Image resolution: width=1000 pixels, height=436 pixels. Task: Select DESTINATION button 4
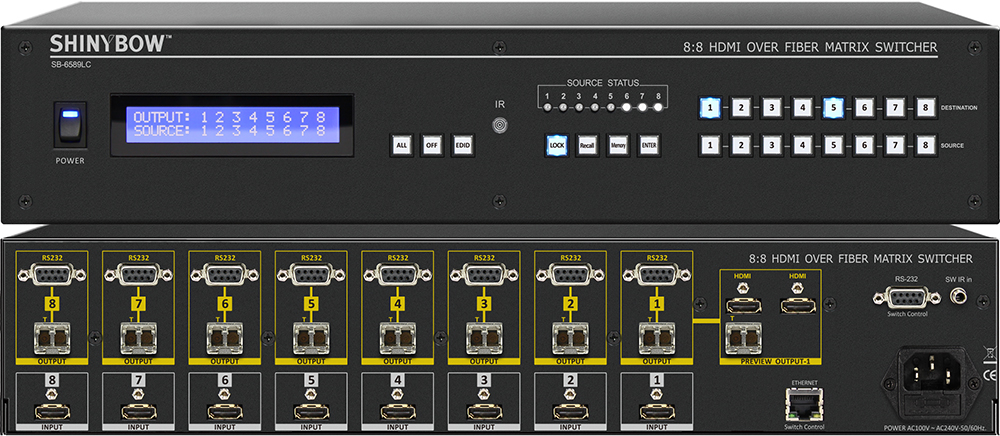coord(802,108)
